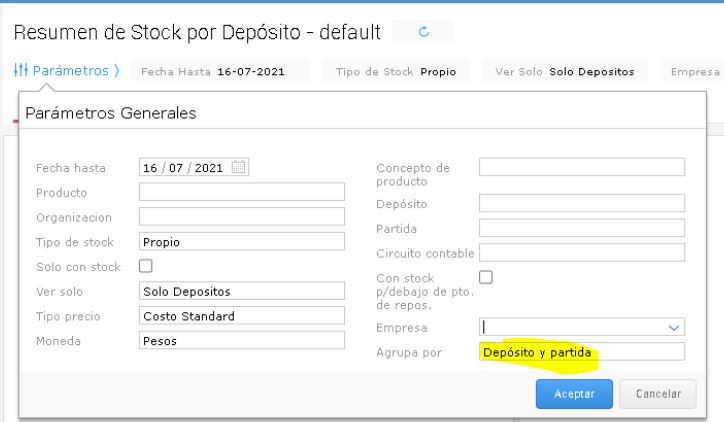Click the refresh icon beside the title
Screen dimensions: 724x422
pyautogui.click(x=422, y=33)
